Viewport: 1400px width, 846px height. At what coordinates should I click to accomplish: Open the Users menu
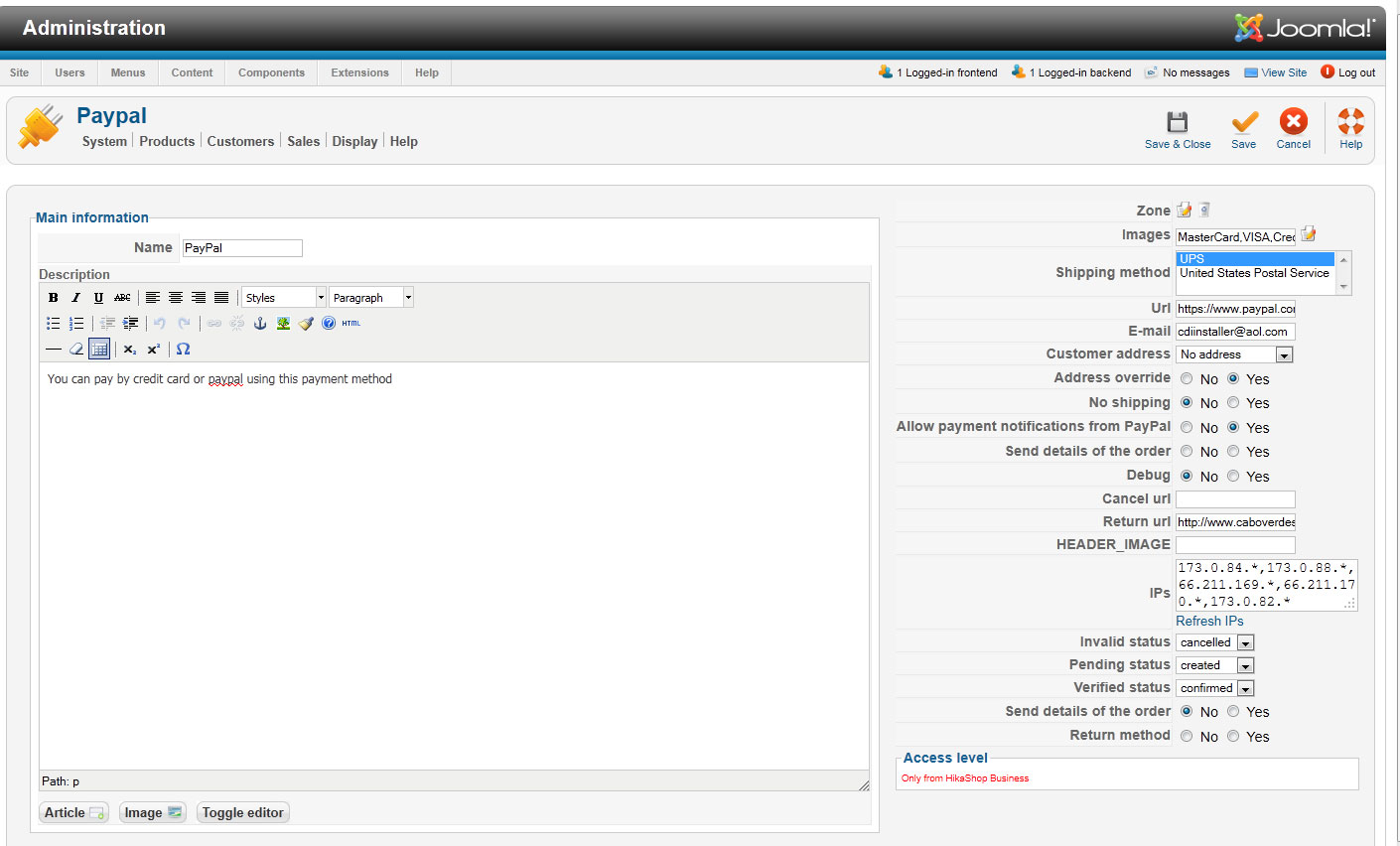click(70, 72)
